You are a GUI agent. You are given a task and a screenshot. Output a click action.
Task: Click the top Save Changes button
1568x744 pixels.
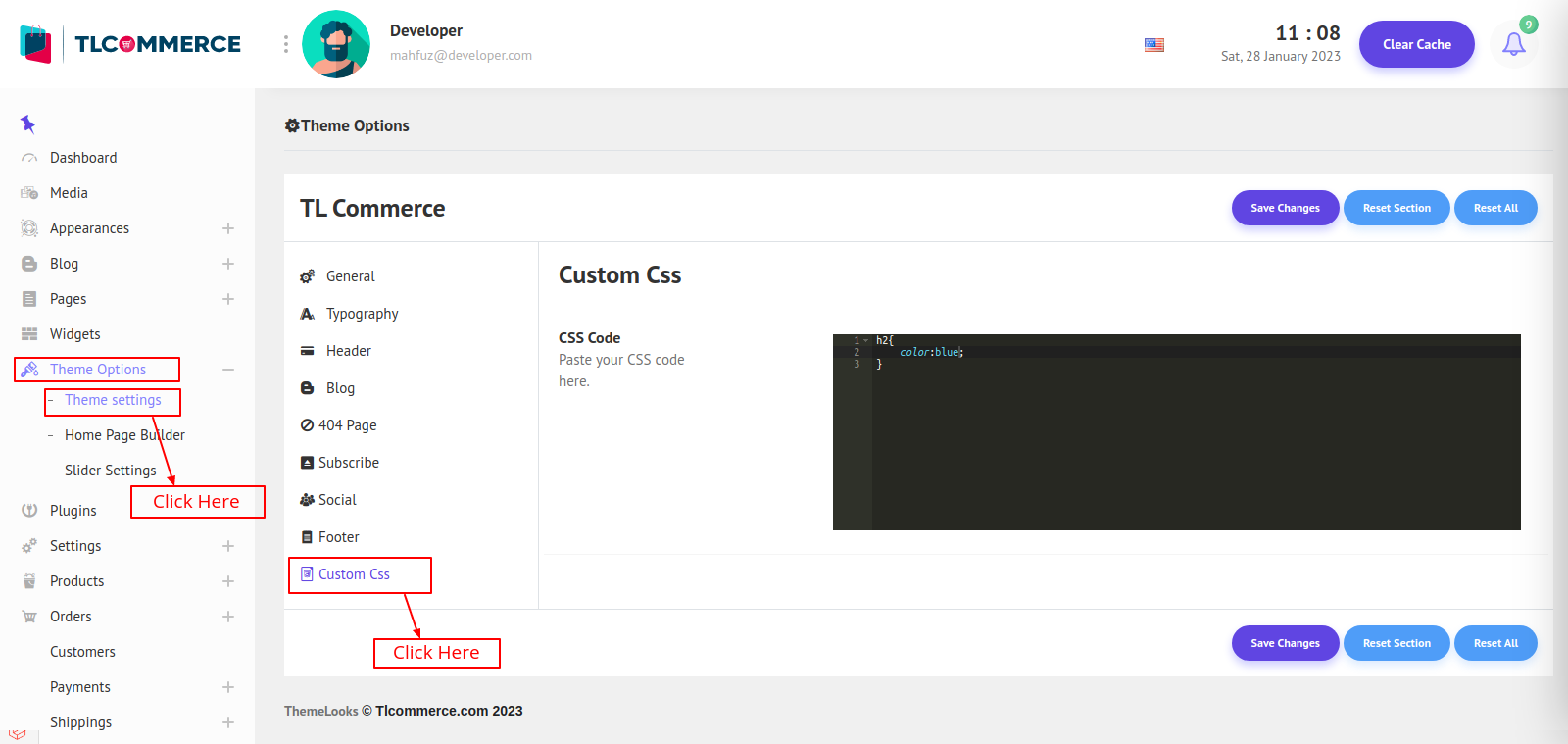tap(1285, 208)
